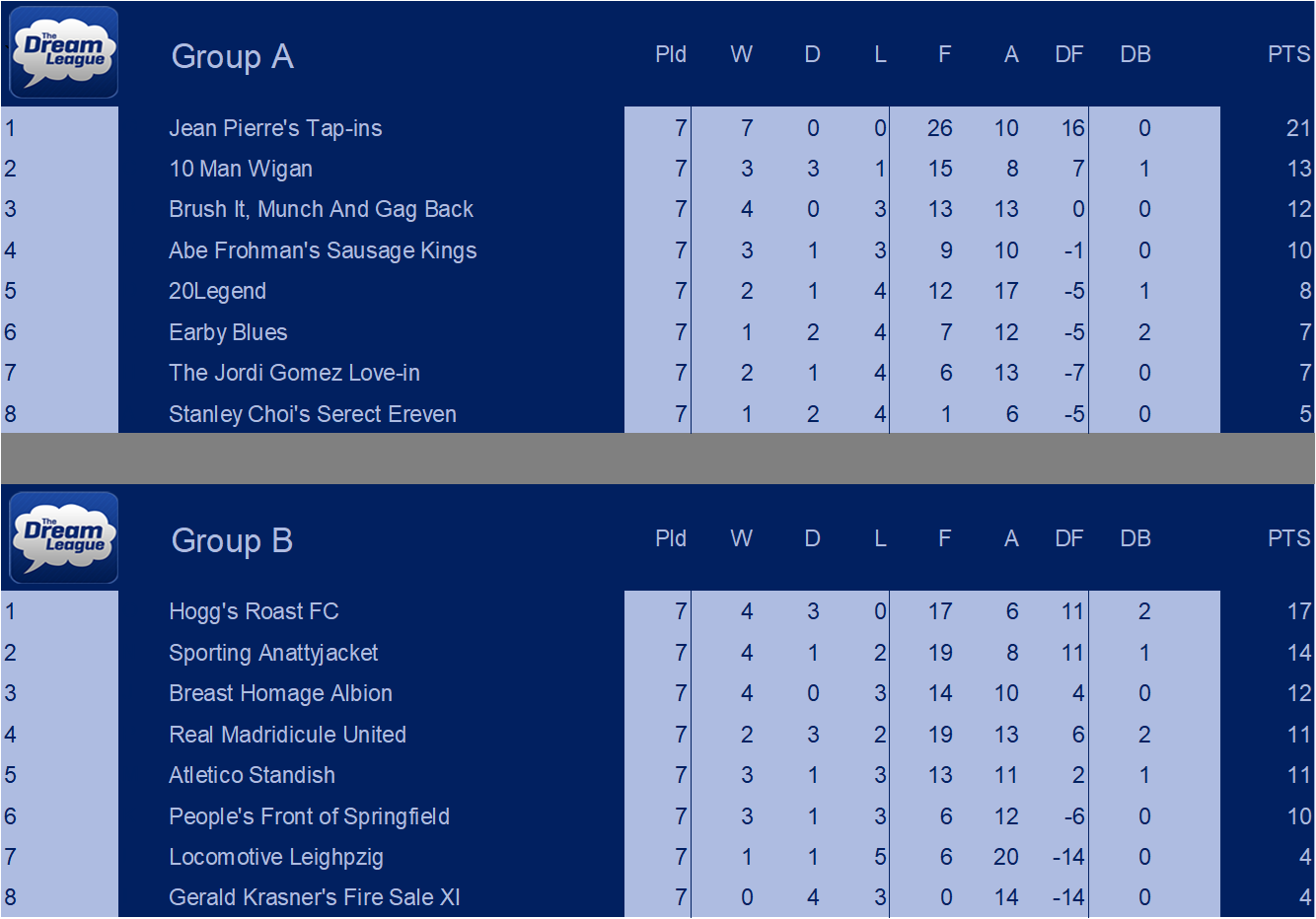
Task: Click Jean Pierre's Tap-ins points value 21
Action: pos(1298,128)
